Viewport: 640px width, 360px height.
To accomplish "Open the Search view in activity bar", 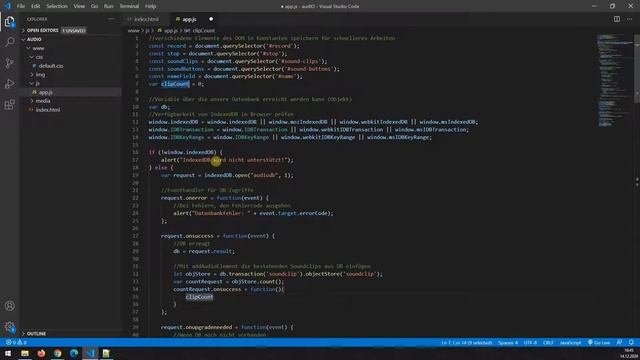I will tap(9, 42).
